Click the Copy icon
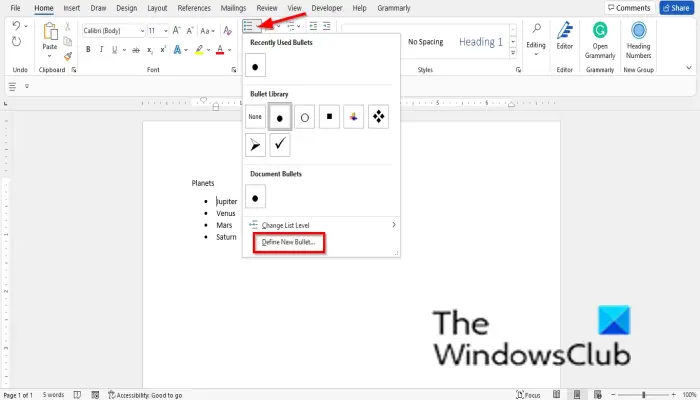Image resolution: width=700 pixels, height=400 pixels. click(x=68, y=42)
